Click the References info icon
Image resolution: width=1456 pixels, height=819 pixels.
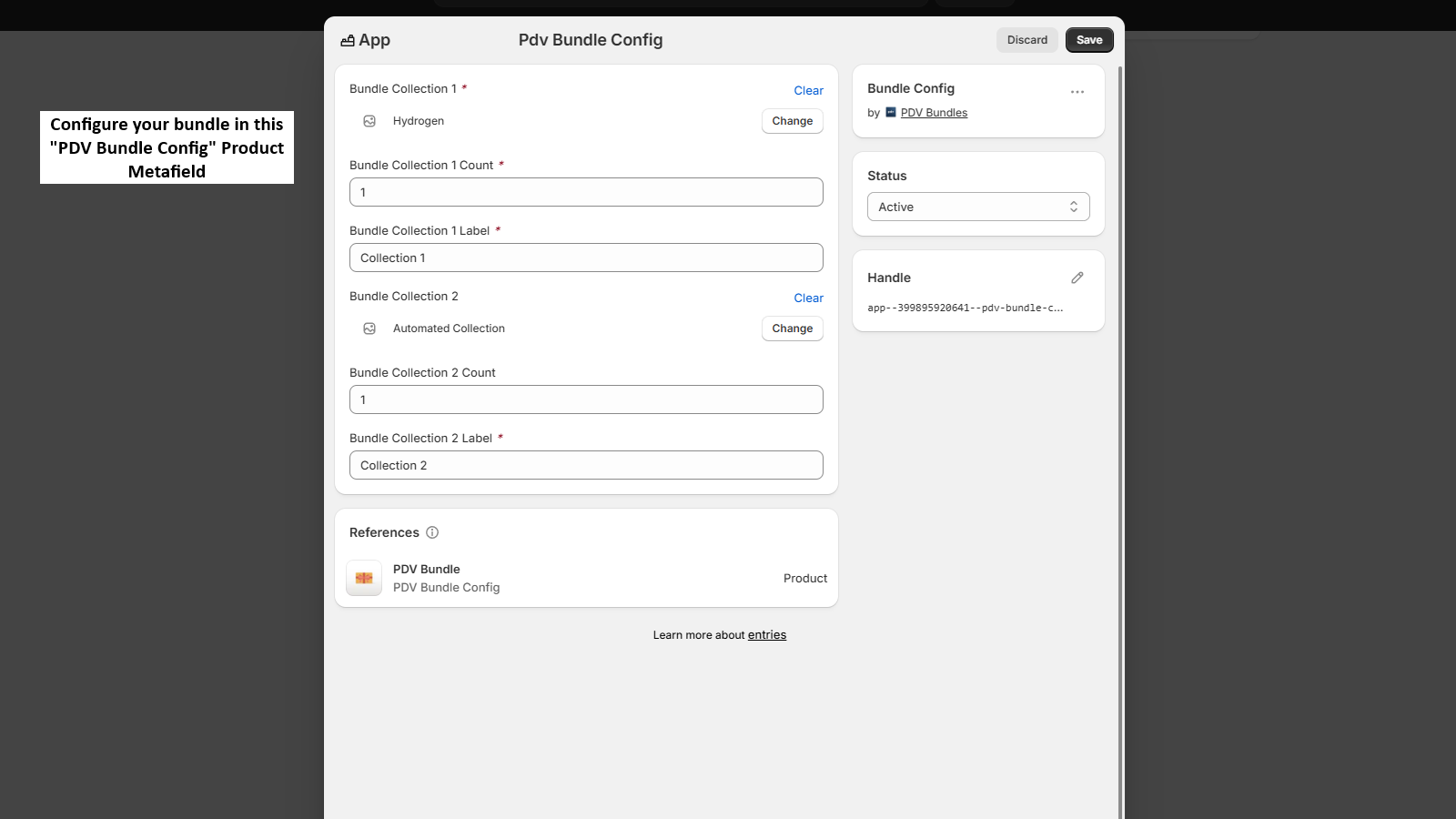432,532
